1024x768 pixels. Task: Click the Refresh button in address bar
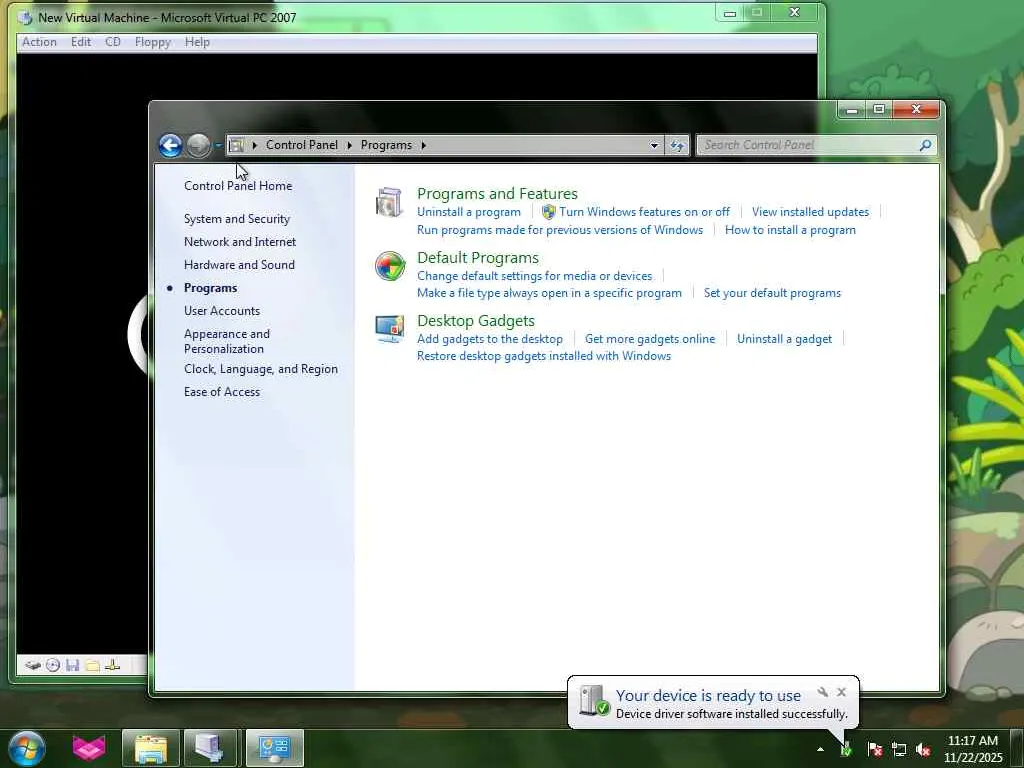click(x=677, y=145)
